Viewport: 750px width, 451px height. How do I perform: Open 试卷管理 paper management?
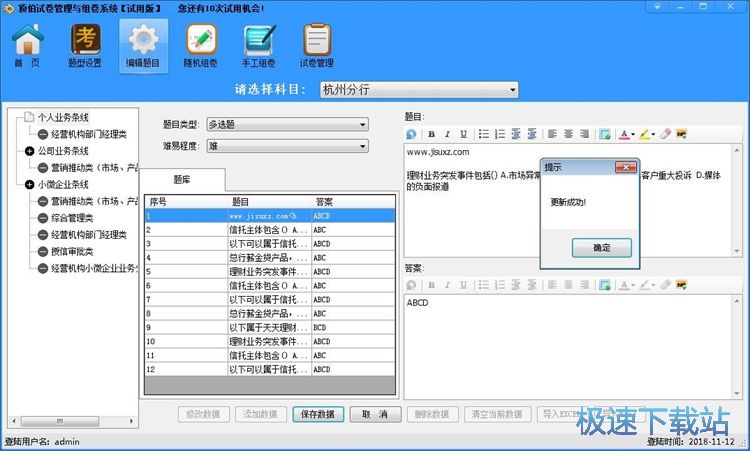317,45
